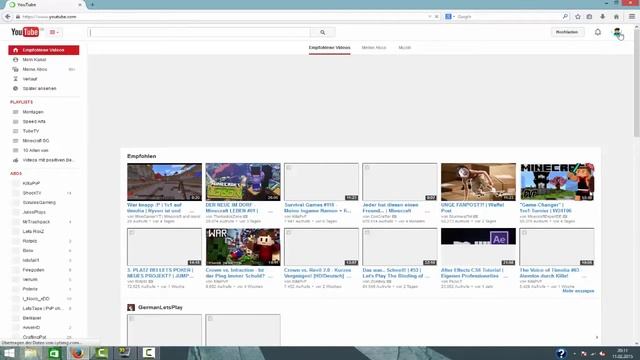Open the WAR 'Crown vs. Intraction' thumbnail
Screen dimensions: 640x360
click(243, 247)
